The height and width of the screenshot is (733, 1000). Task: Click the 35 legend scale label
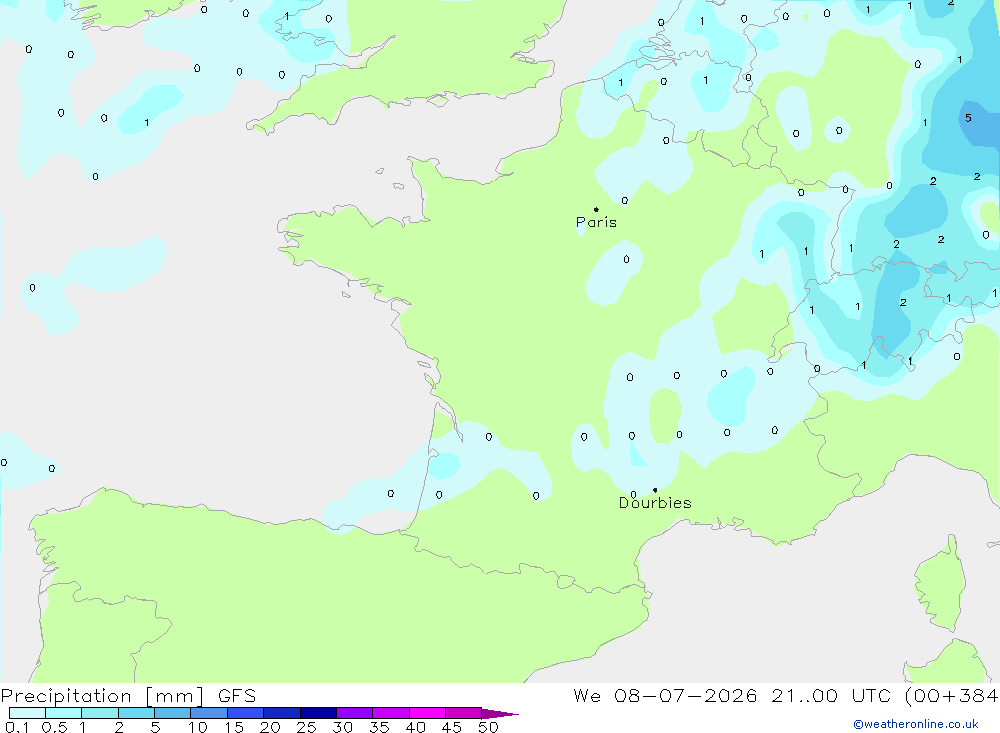379,727
